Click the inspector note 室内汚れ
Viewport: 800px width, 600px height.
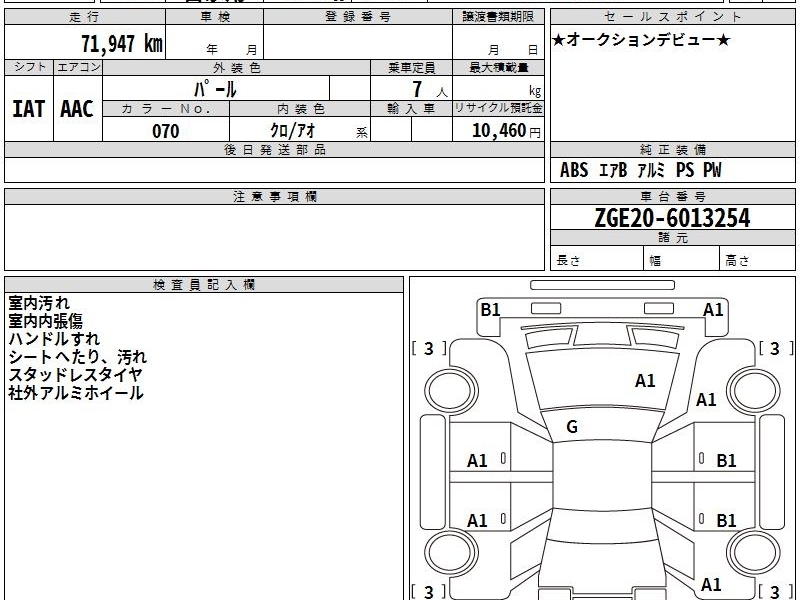[x=39, y=303]
